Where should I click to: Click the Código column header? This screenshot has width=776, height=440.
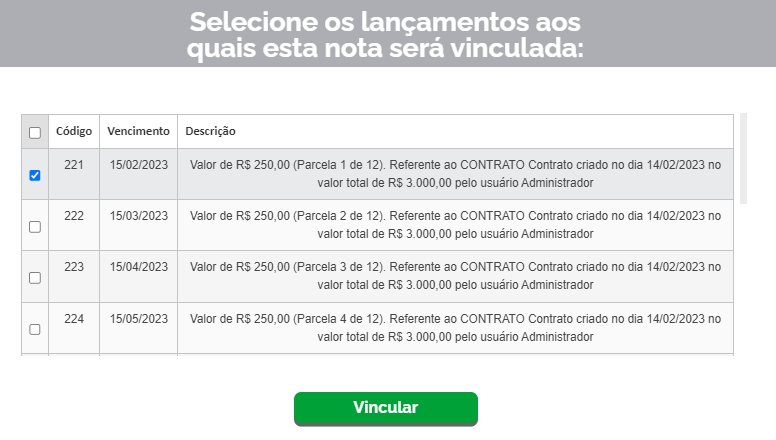click(x=74, y=131)
